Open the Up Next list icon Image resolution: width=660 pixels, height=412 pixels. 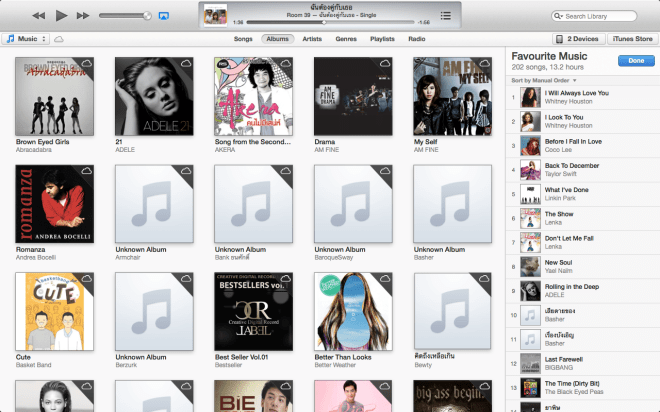pos(445,16)
